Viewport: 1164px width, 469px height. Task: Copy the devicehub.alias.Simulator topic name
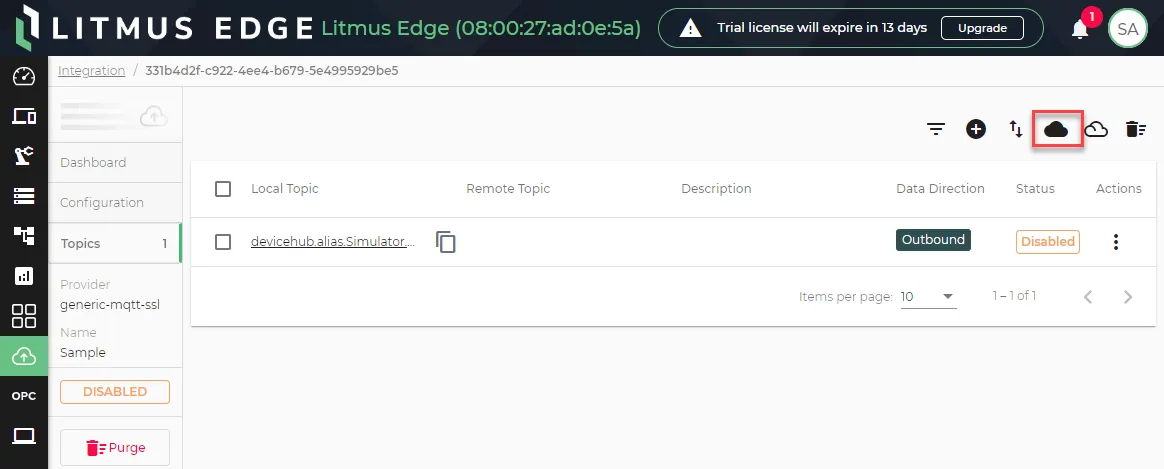coord(445,242)
